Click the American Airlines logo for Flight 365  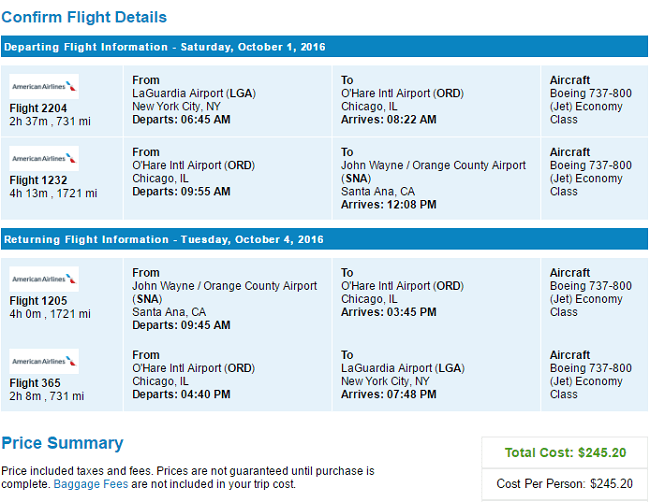pyautogui.click(x=44, y=361)
